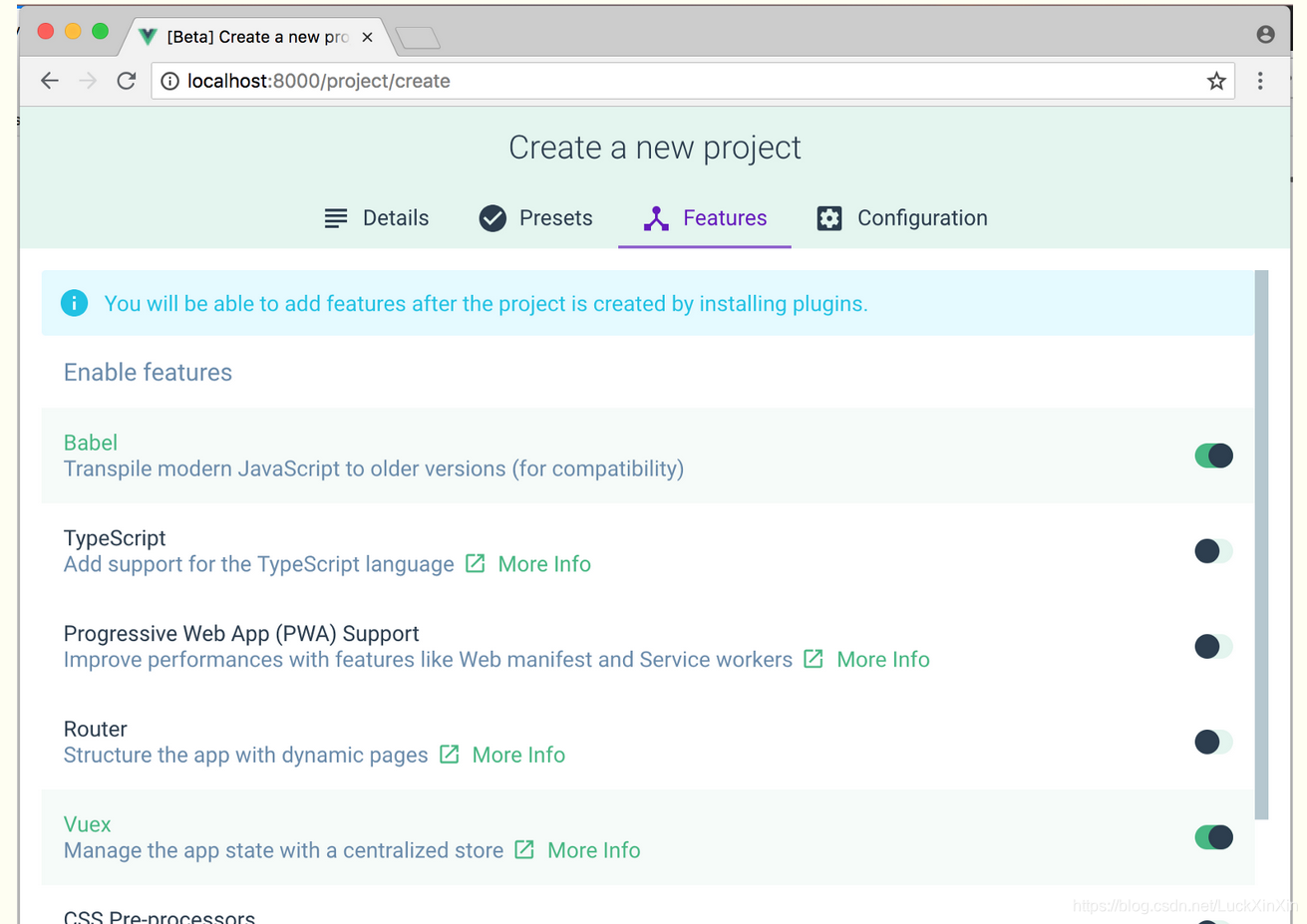The width and height of the screenshot is (1307, 924).
Task: Click the TypeScript feature title
Action: click(115, 538)
